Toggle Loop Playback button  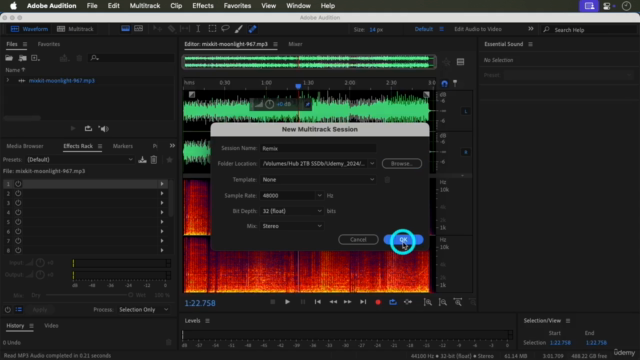(393, 302)
